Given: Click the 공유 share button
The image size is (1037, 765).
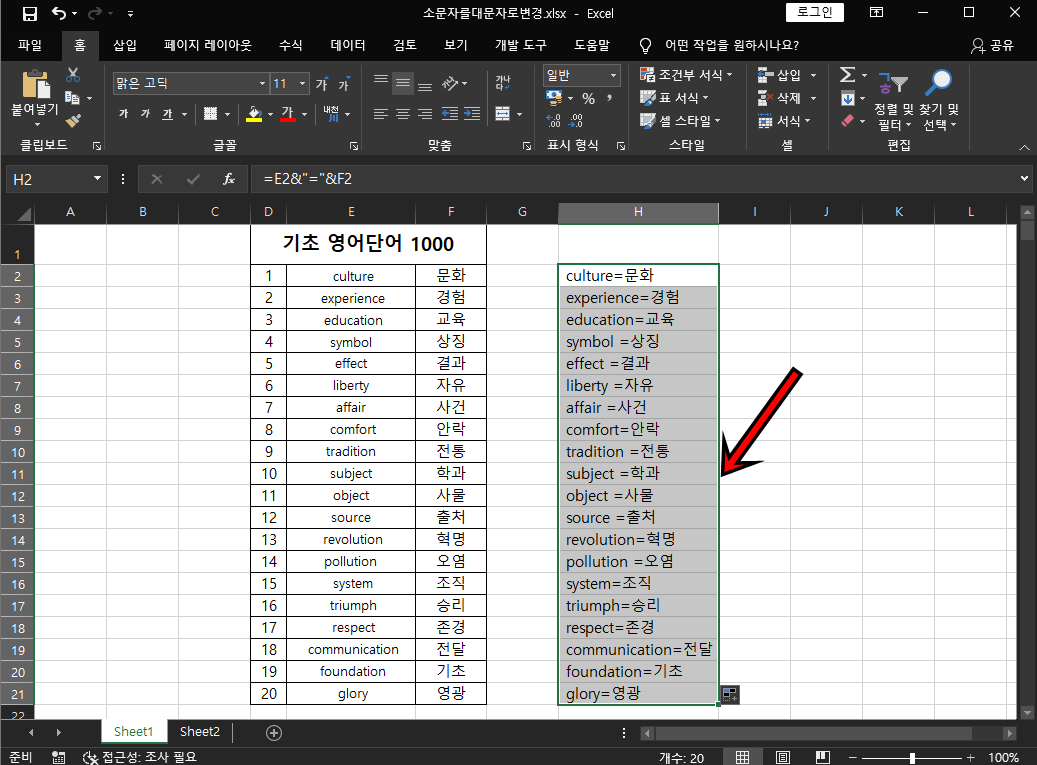Looking at the screenshot, I should pos(992,45).
